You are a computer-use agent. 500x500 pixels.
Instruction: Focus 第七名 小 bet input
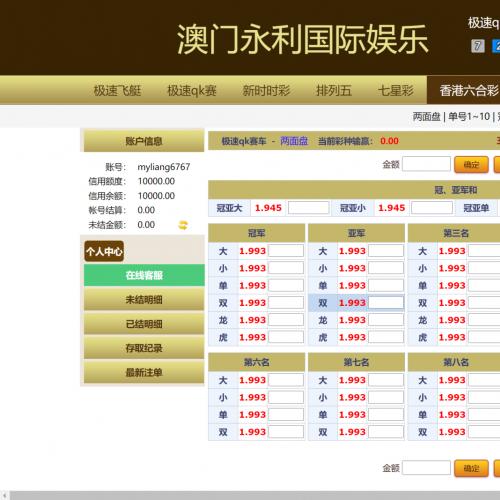tap(386, 397)
